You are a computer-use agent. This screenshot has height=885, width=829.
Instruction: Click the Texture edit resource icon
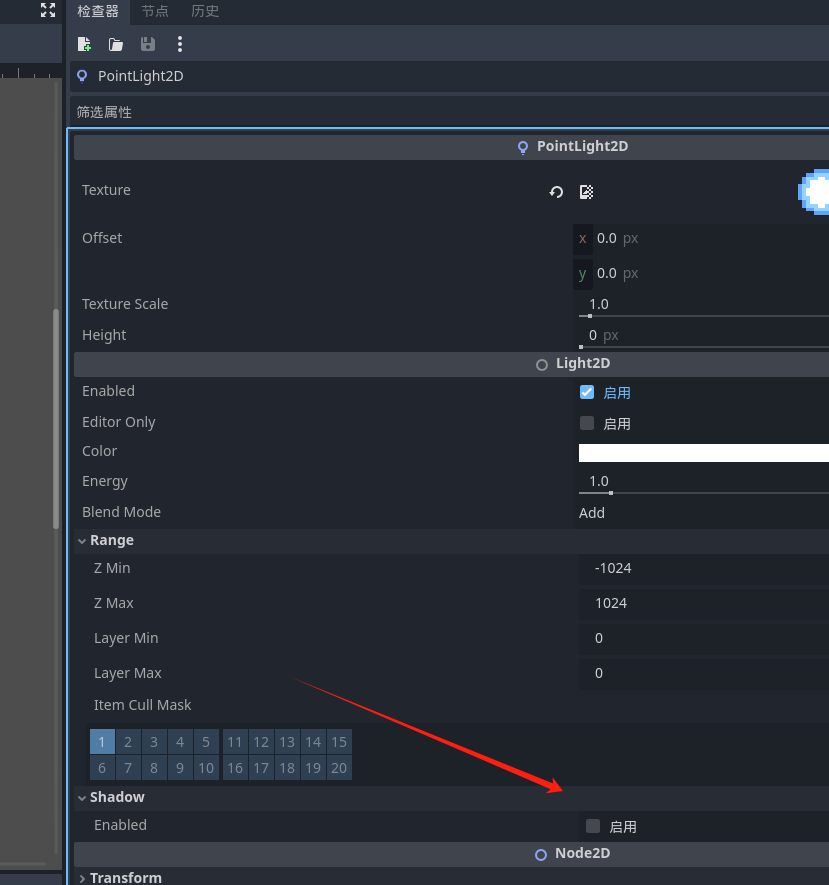[x=586, y=192]
